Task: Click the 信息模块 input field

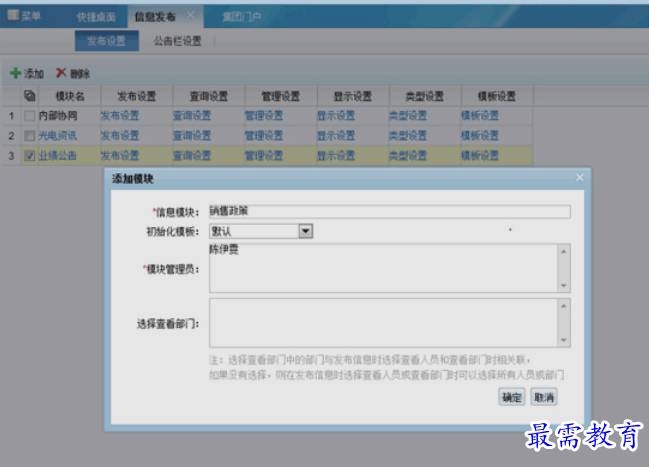Action: (x=389, y=211)
